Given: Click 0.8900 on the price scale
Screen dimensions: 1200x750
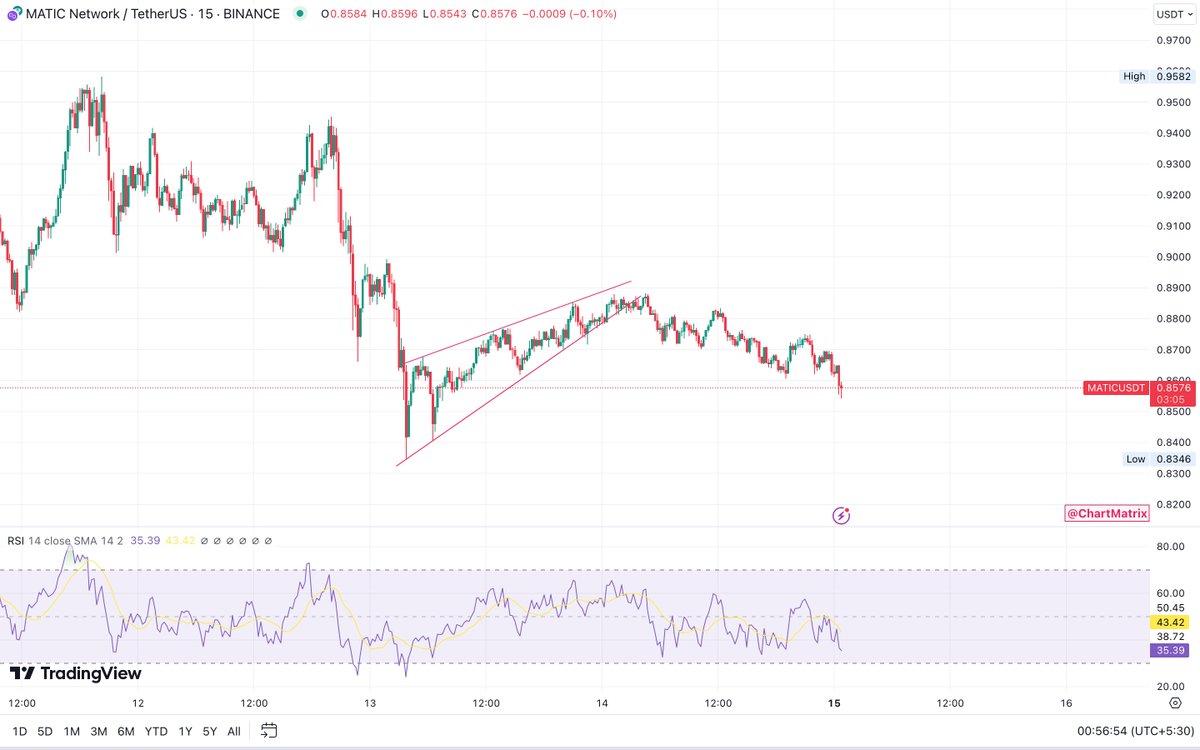Looking at the screenshot, I should [1173, 288].
